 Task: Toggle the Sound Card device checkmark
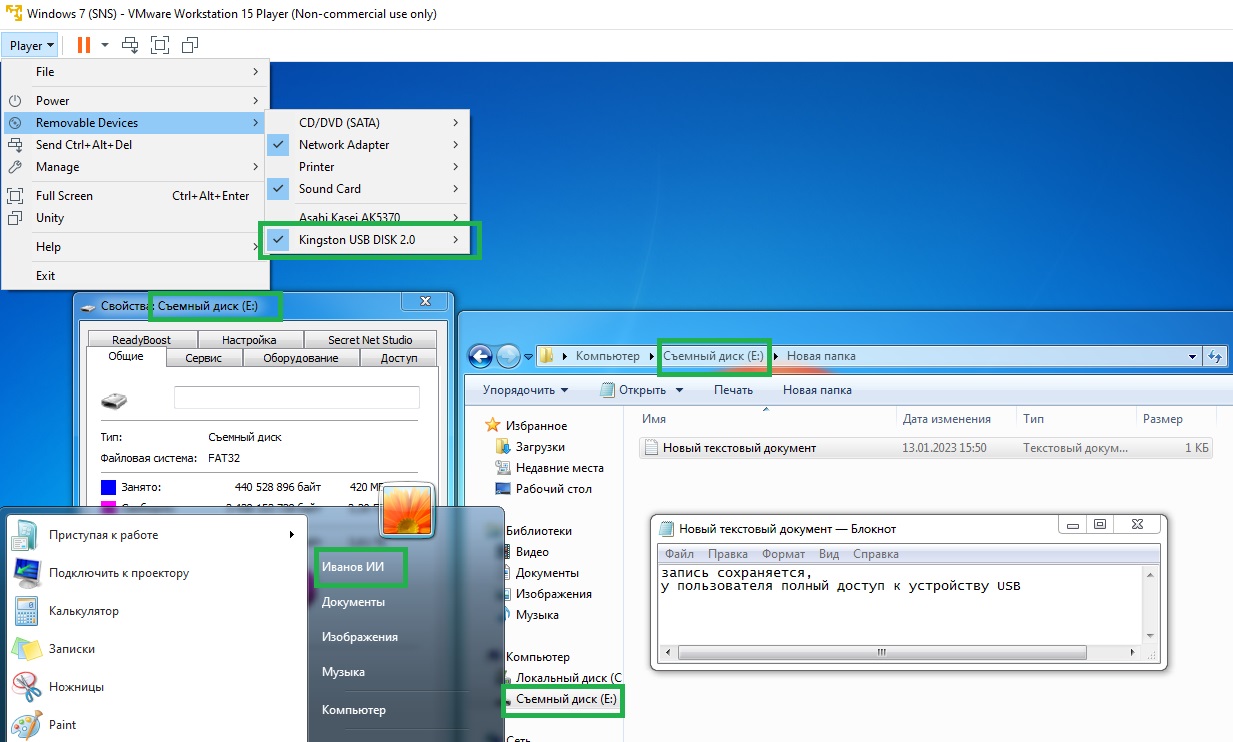point(329,189)
